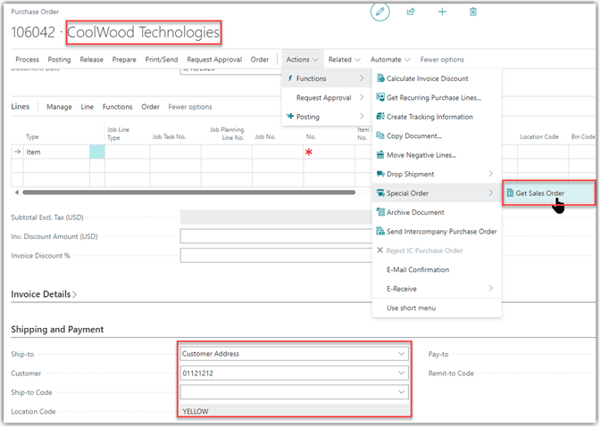Choose Copy Document menu entry
This screenshot has width=600, height=427.
coord(437,135)
